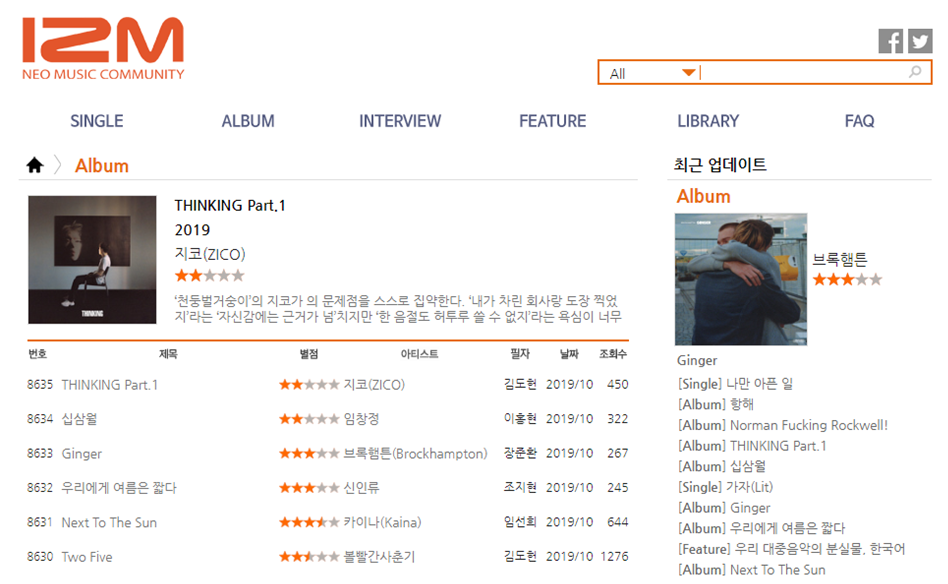Sort by 별점 column header
The width and height of the screenshot is (948, 584).
point(309,354)
